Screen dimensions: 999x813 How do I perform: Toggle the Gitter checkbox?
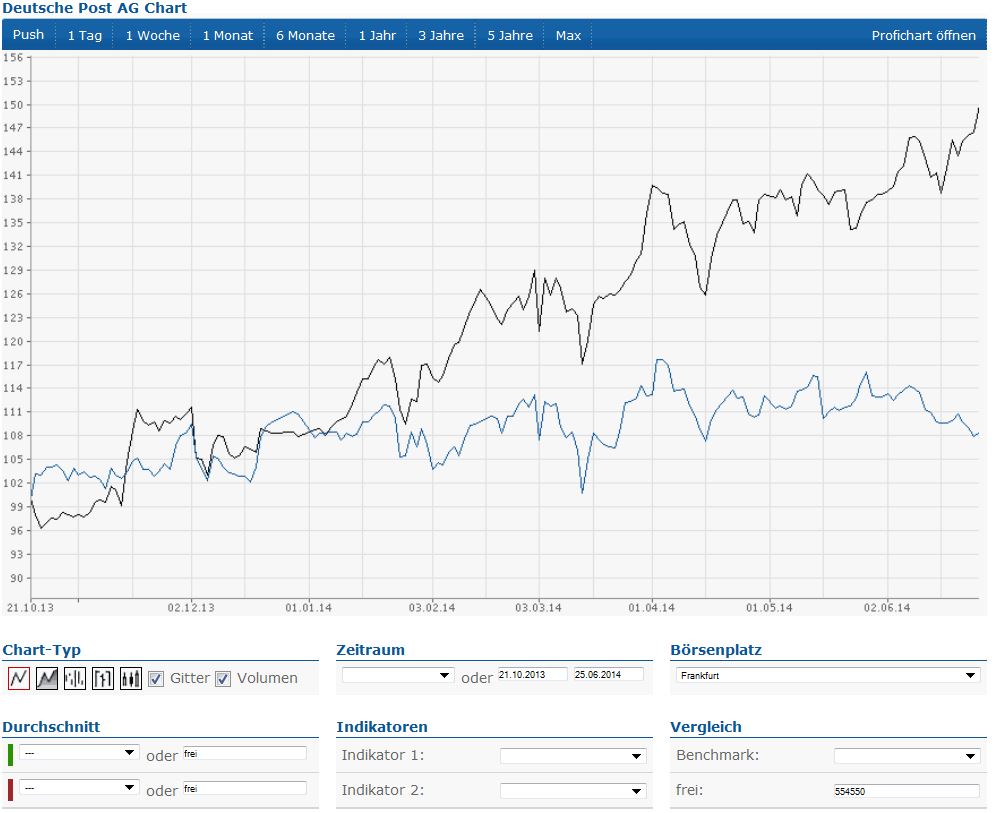(156, 679)
